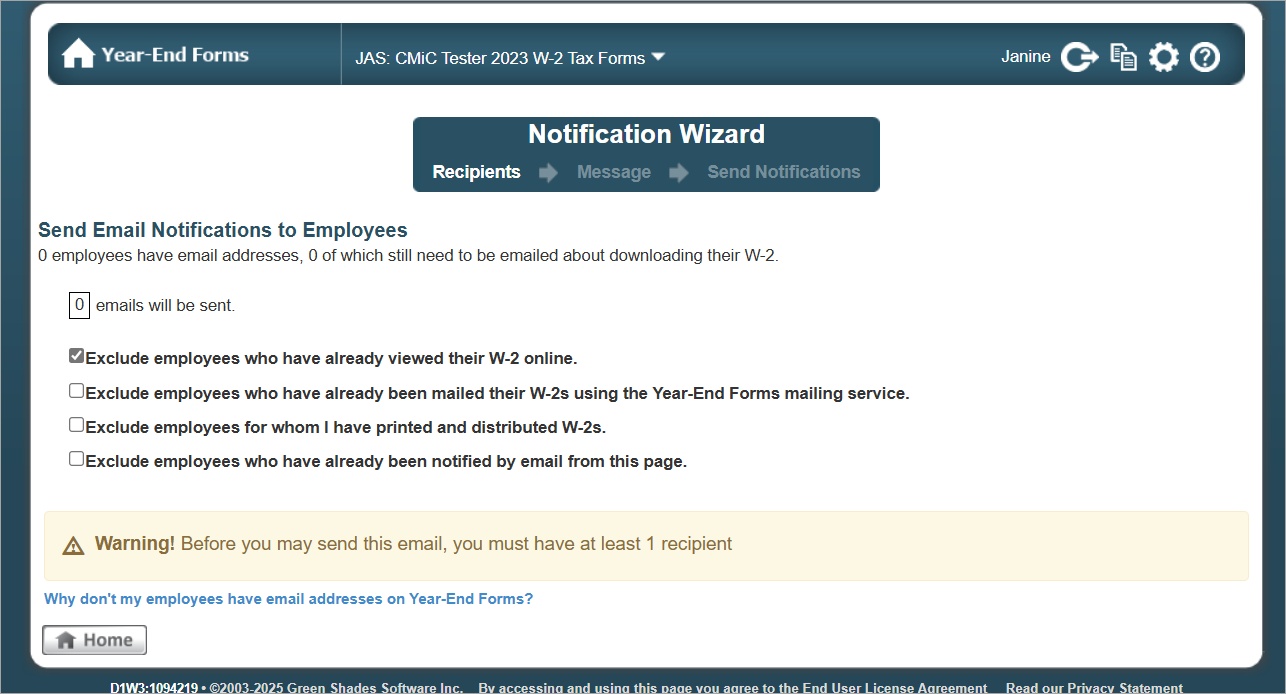Viewport: 1286px width, 694px height.
Task: Expand the JAS: CMiC Tester 2023 W-2 dropdown
Action: click(510, 58)
